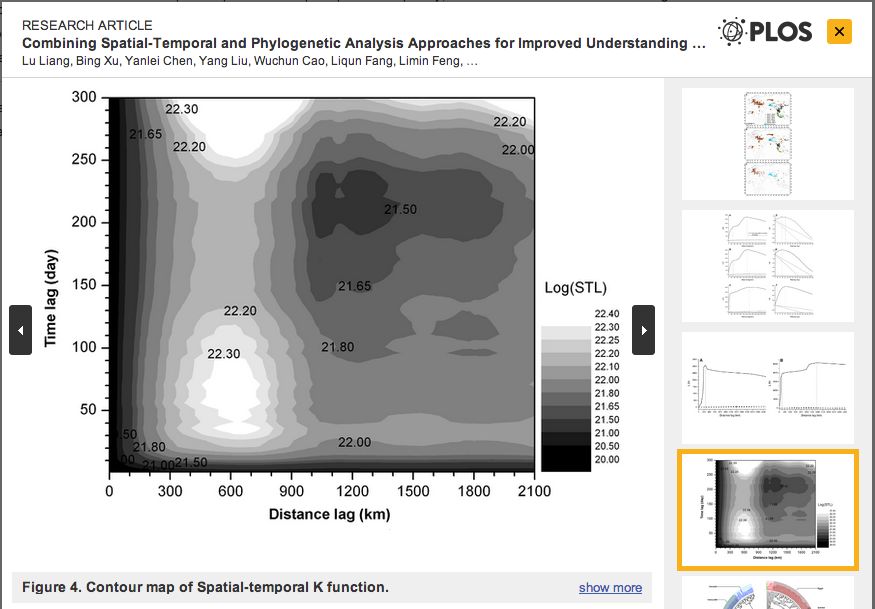The height and width of the screenshot is (609, 875).
Task: Click the 21.80 contour label beside 600 km peak
Action: (338, 347)
